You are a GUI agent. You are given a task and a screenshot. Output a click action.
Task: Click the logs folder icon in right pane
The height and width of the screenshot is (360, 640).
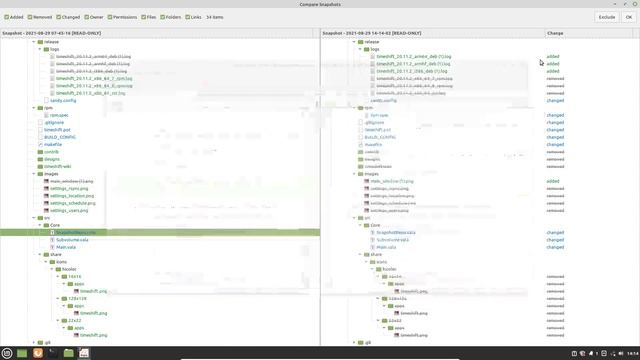(x=367, y=49)
